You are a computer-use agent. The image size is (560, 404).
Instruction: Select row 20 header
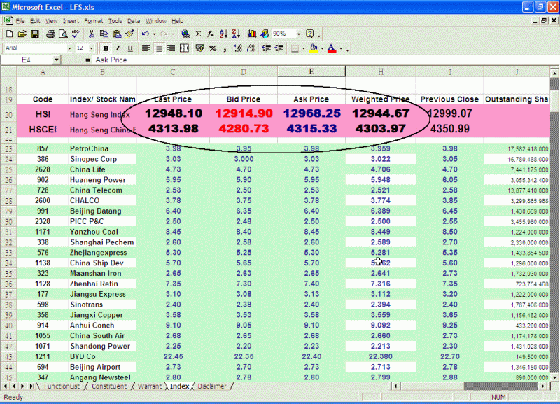(9, 114)
